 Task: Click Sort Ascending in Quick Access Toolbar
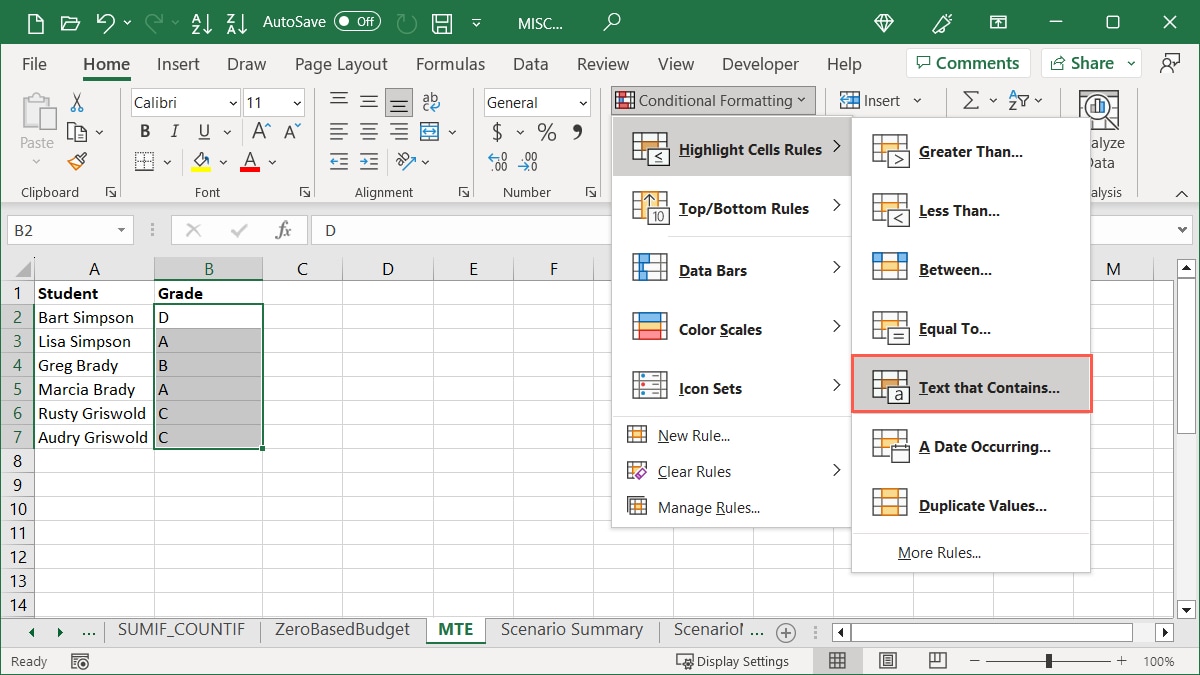point(202,21)
